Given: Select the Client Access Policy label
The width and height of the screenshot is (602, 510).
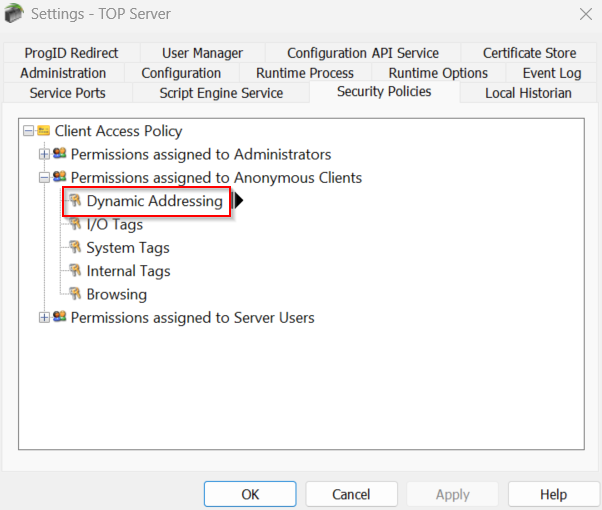Looking at the screenshot, I should tap(118, 131).
